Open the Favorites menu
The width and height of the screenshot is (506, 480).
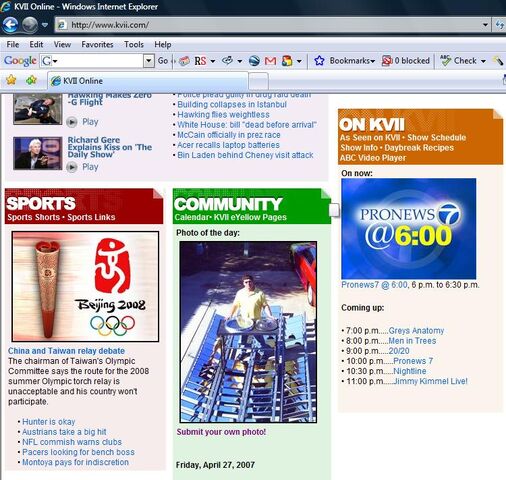click(97, 44)
